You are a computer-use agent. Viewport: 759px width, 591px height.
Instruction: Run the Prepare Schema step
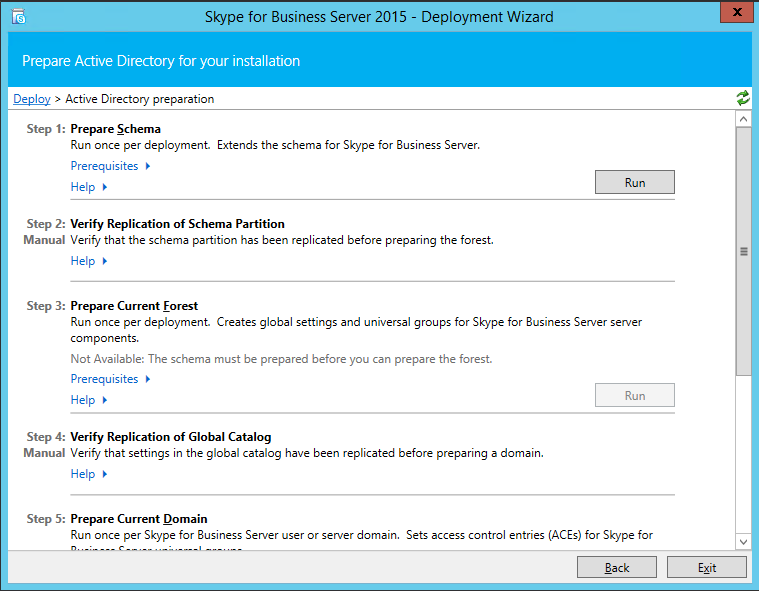pyautogui.click(x=634, y=182)
